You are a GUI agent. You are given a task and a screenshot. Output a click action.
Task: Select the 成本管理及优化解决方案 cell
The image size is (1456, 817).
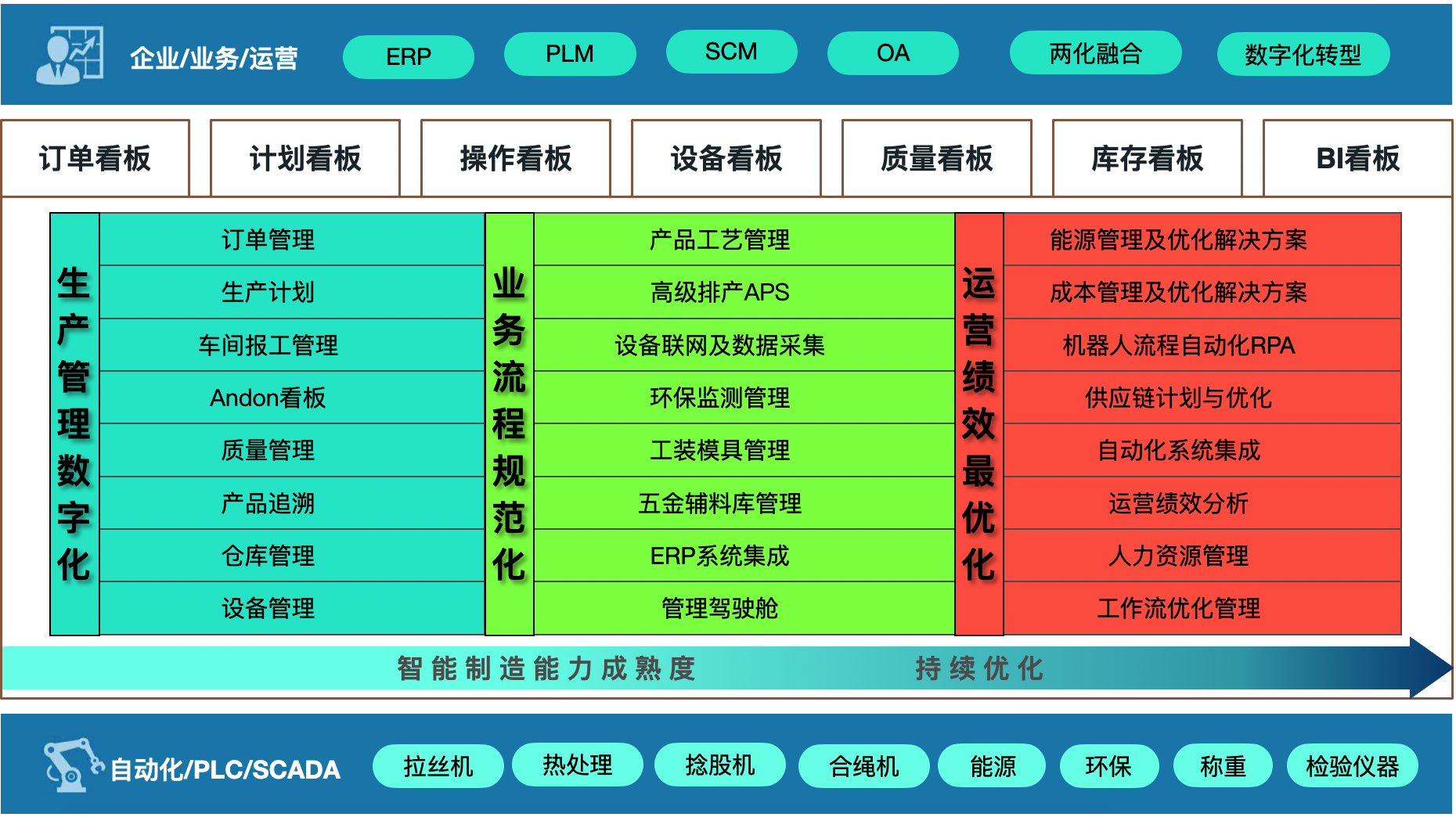(1202, 292)
